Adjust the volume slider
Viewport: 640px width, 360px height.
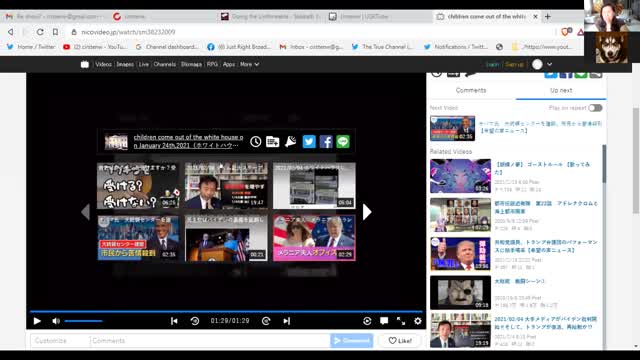click(x=83, y=321)
